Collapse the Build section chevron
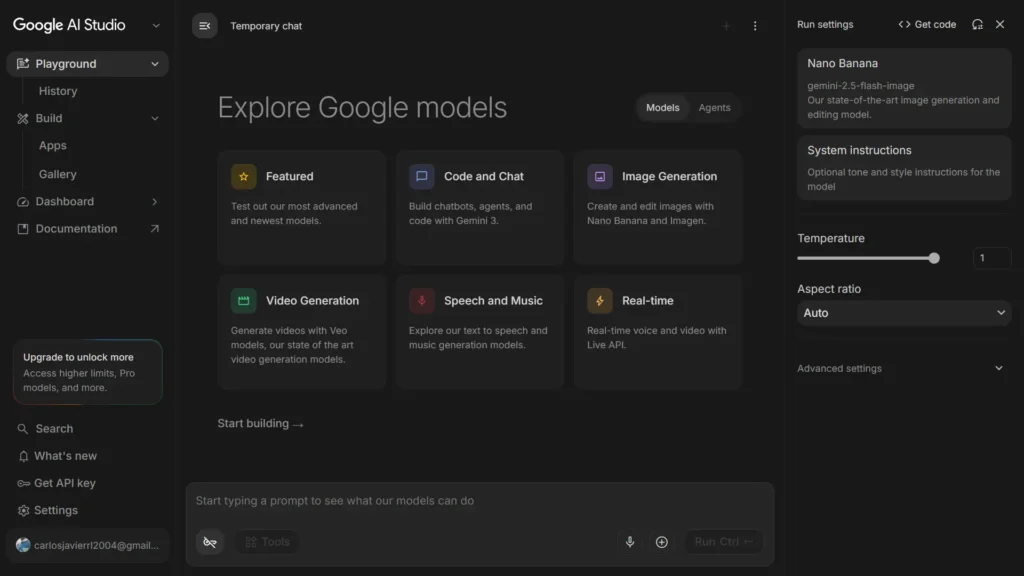The image size is (1024, 576). pos(155,118)
